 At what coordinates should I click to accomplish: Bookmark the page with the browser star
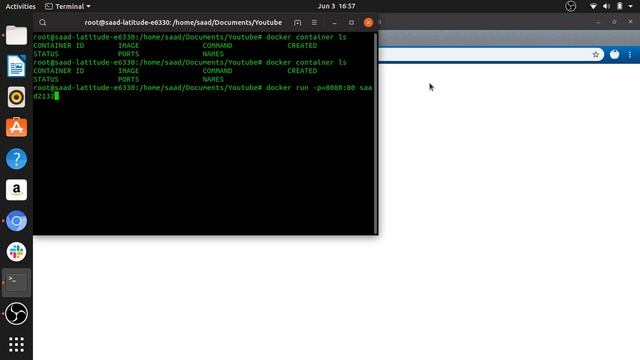[596, 54]
